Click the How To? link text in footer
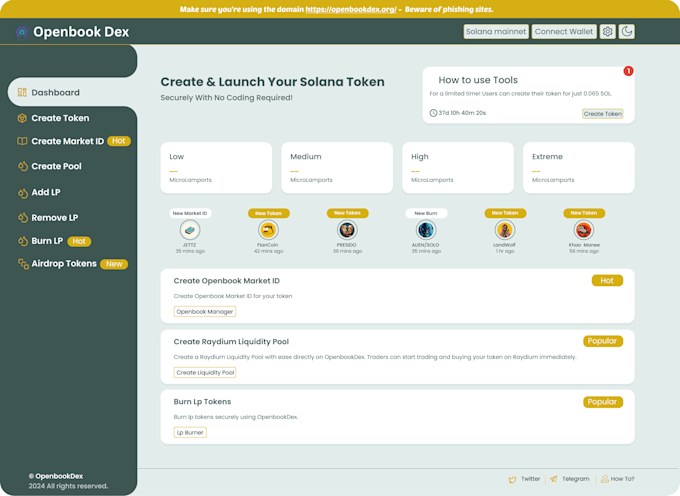 [x=622, y=479]
